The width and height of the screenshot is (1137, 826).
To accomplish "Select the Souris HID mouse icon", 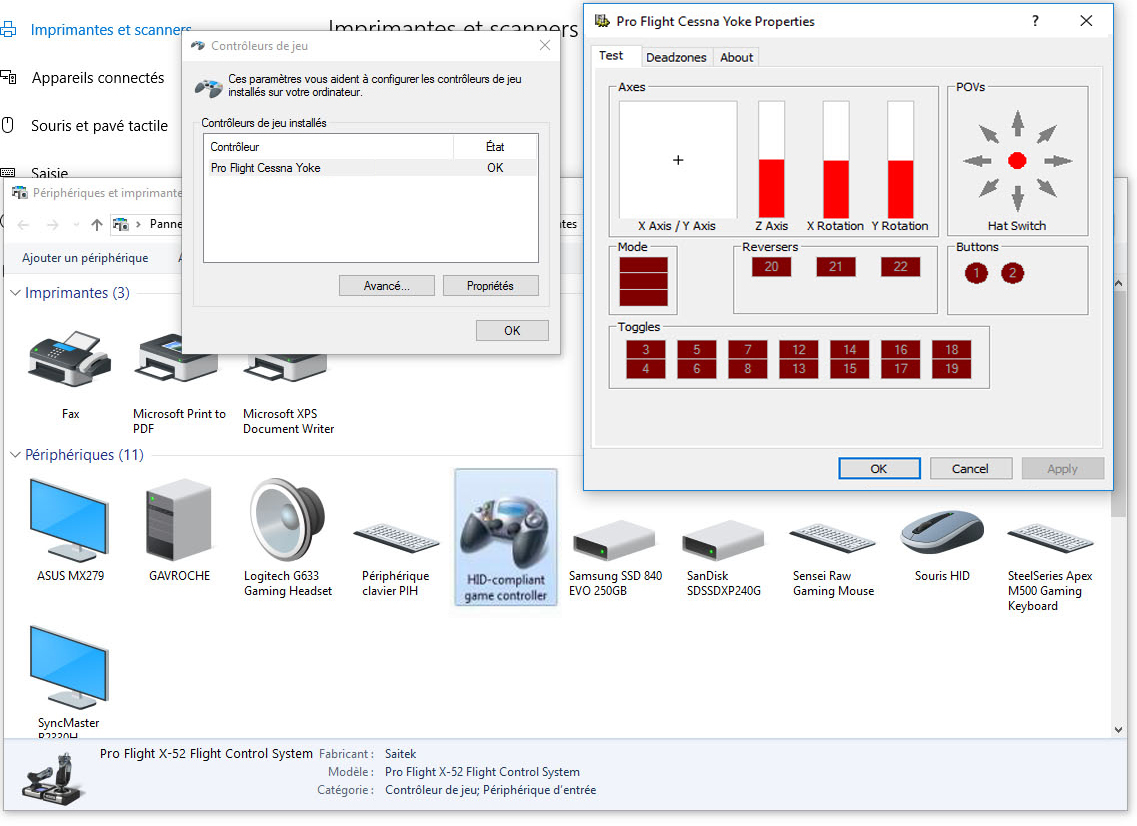I will pos(942,532).
